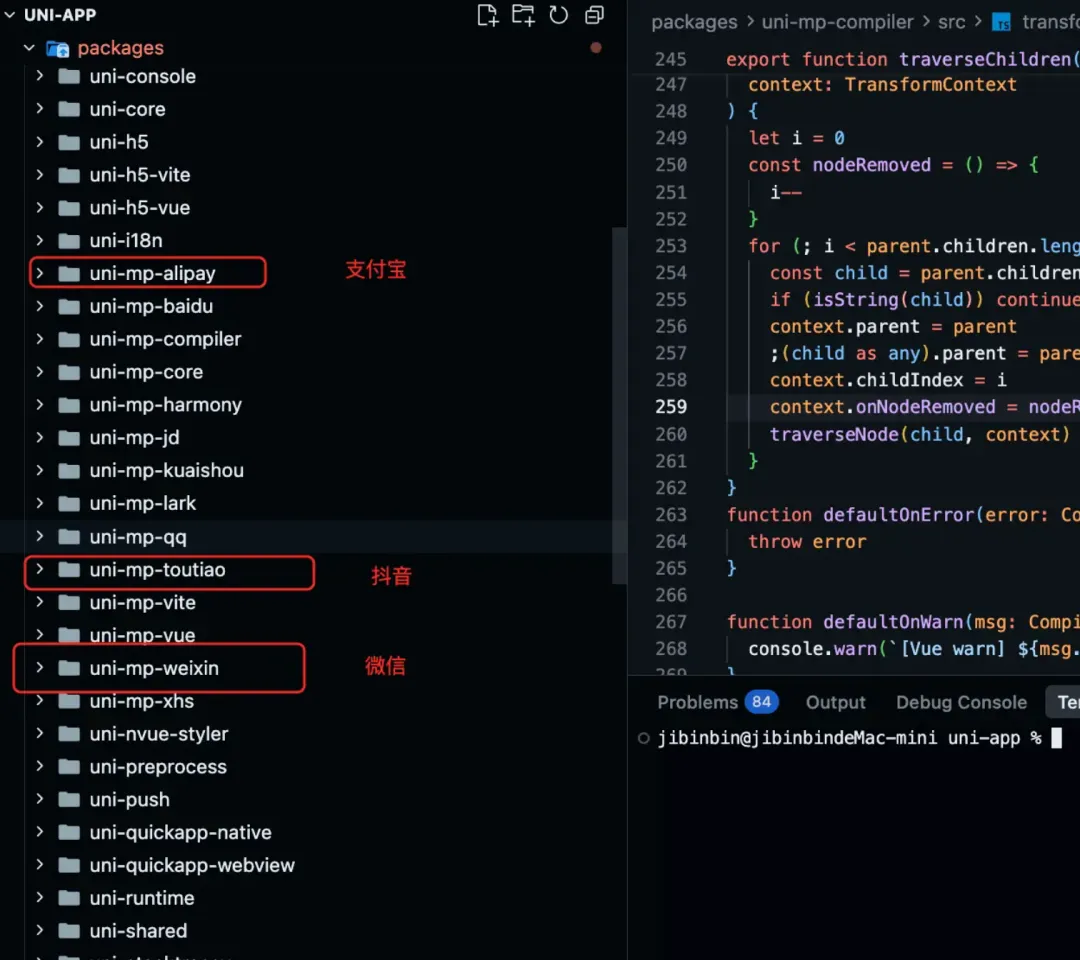
Task: Click the 'let i = 0' code line
Action: 796,138
